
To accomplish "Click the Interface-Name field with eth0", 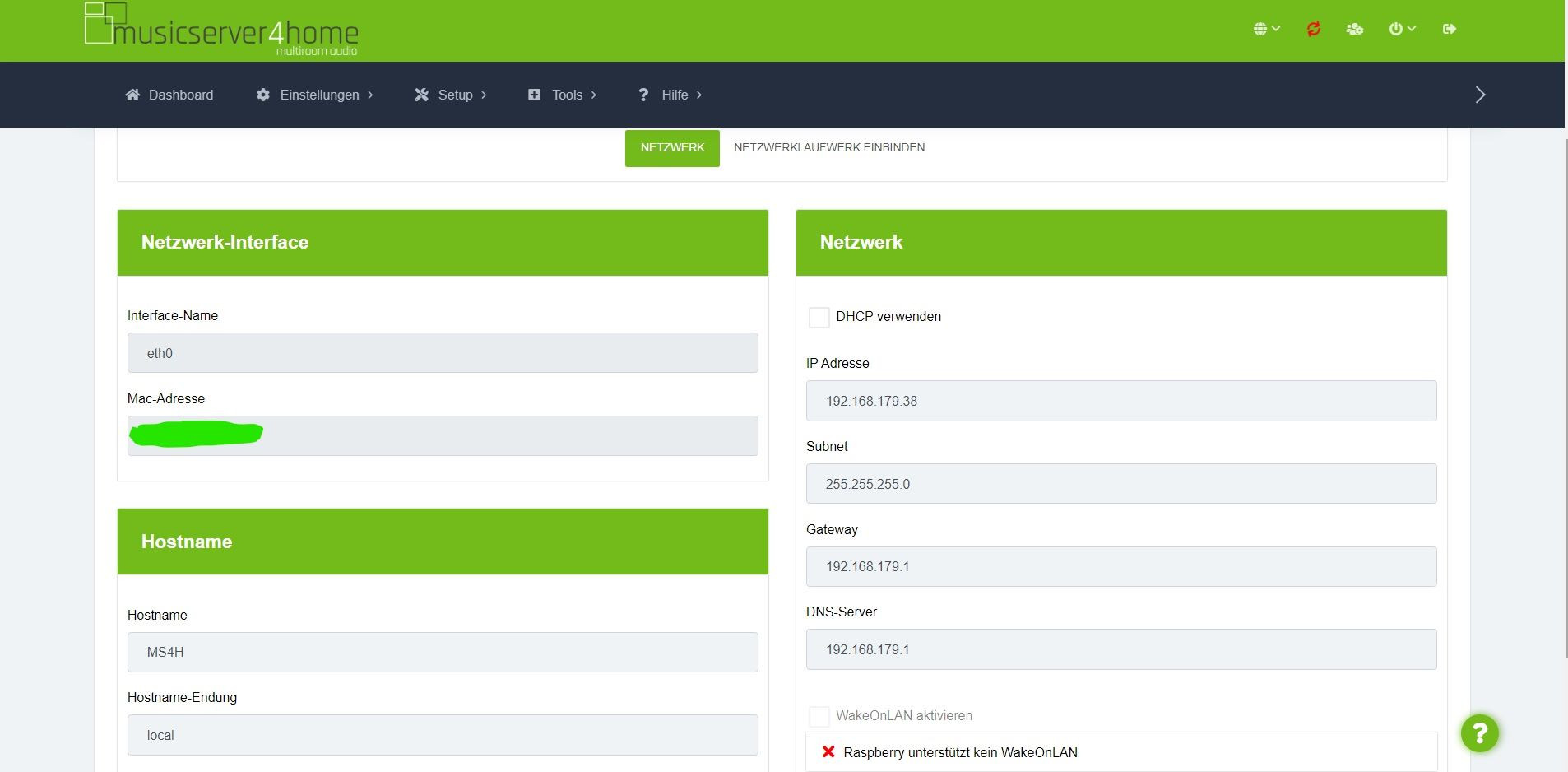I will pos(443,353).
